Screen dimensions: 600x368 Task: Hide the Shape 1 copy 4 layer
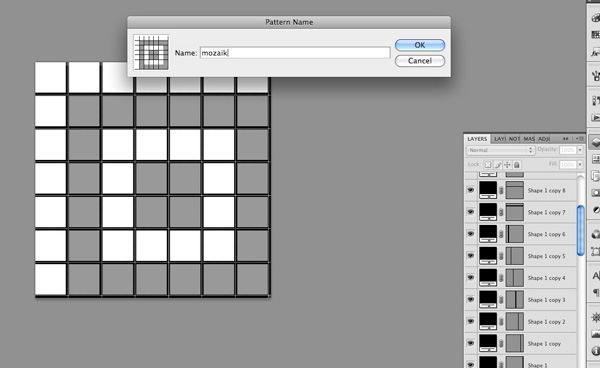pos(471,277)
